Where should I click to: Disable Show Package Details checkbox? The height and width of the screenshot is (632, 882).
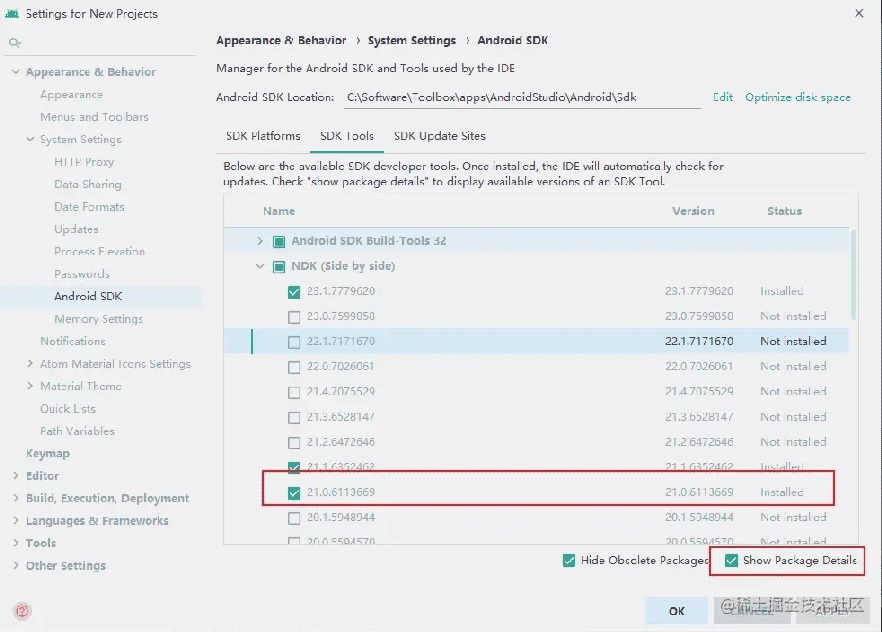point(731,561)
